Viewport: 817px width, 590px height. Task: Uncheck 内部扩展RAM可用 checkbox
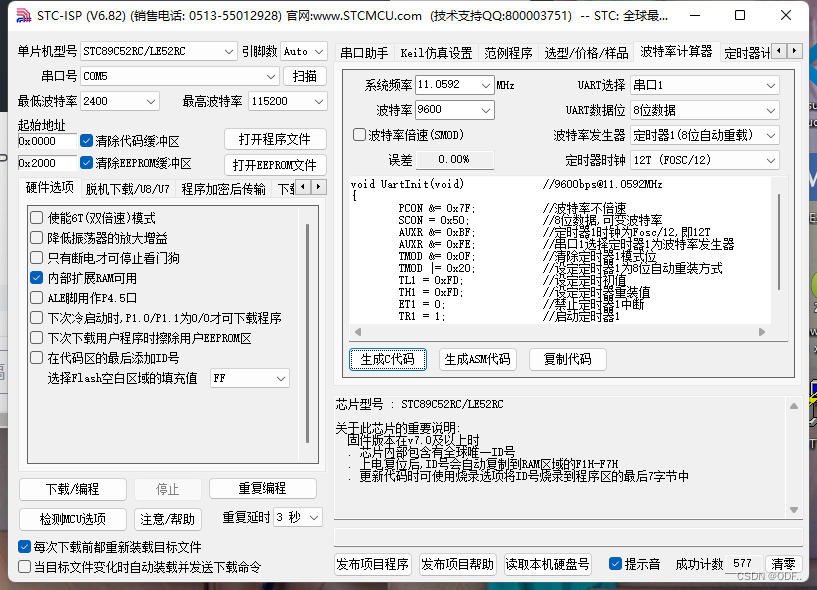(x=36, y=278)
